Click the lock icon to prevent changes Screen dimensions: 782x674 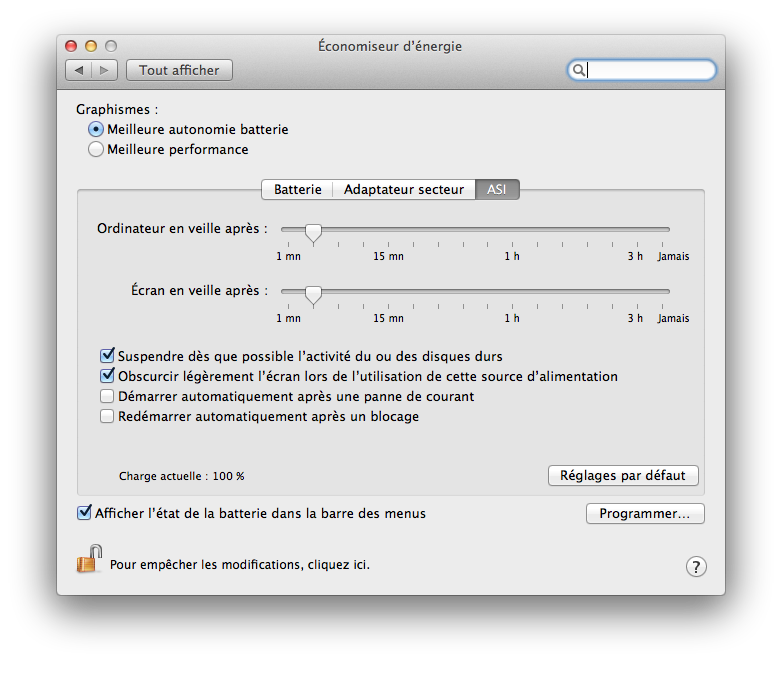tap(89, 559)
